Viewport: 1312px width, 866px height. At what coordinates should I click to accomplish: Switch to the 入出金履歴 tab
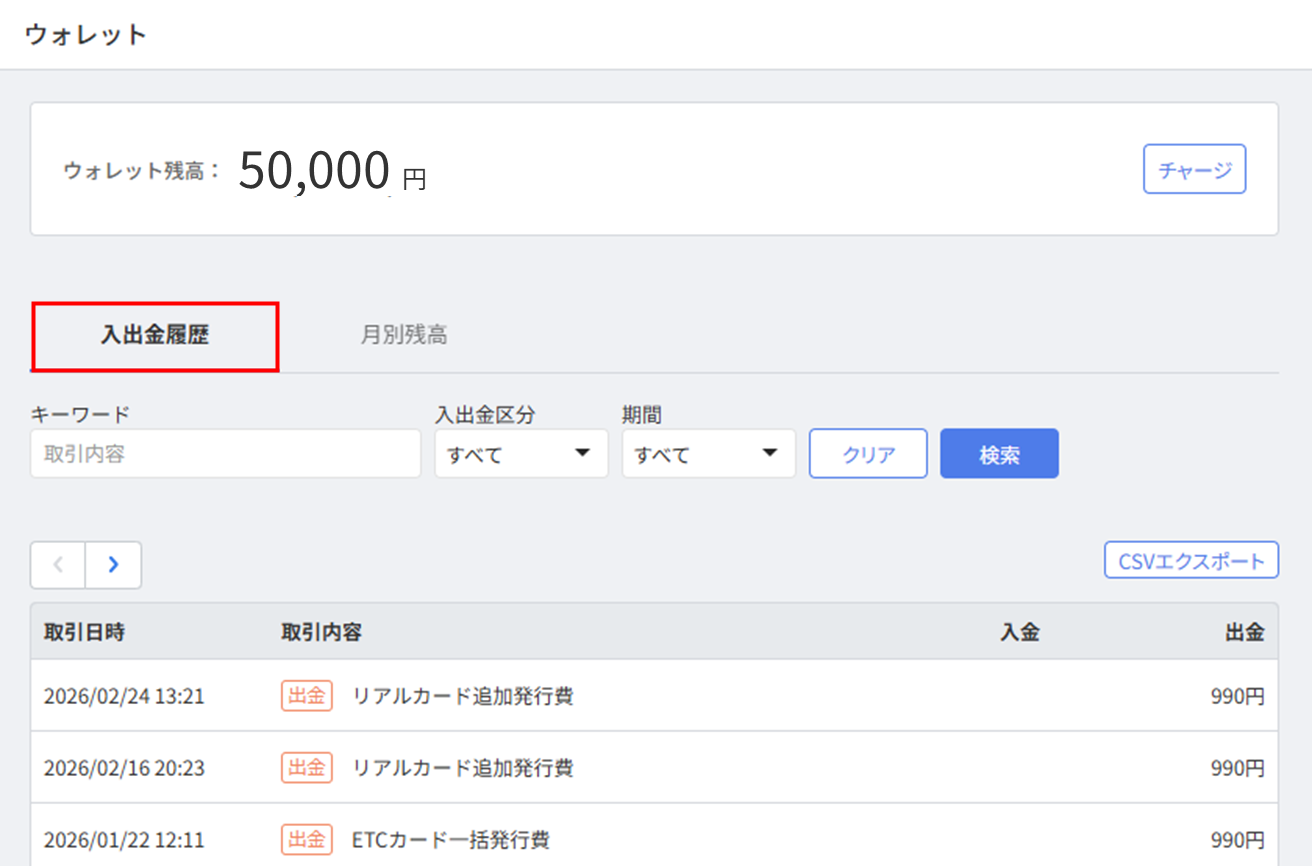(155, 336)
